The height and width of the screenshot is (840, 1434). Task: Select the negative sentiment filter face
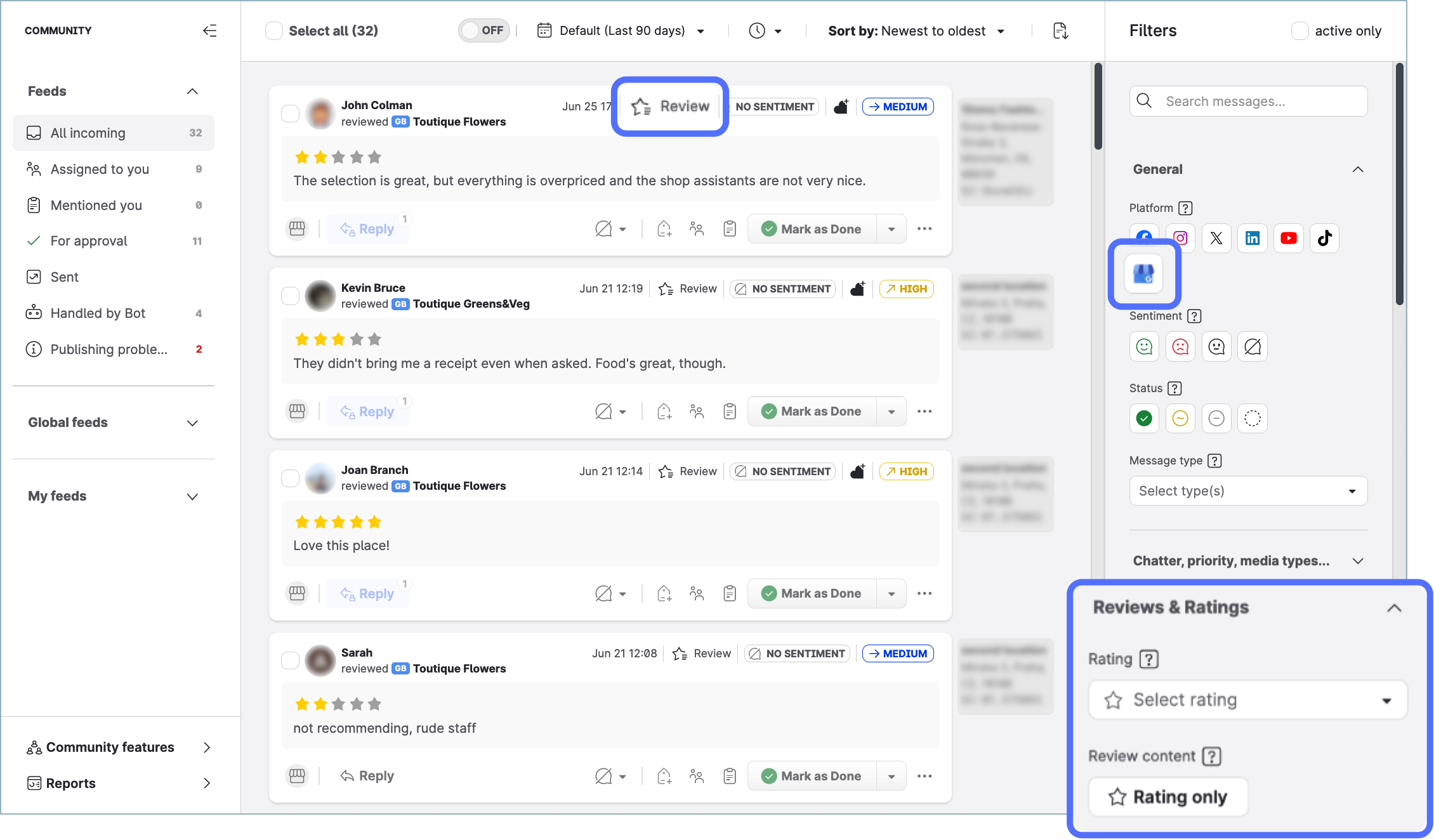(1180, 347)
